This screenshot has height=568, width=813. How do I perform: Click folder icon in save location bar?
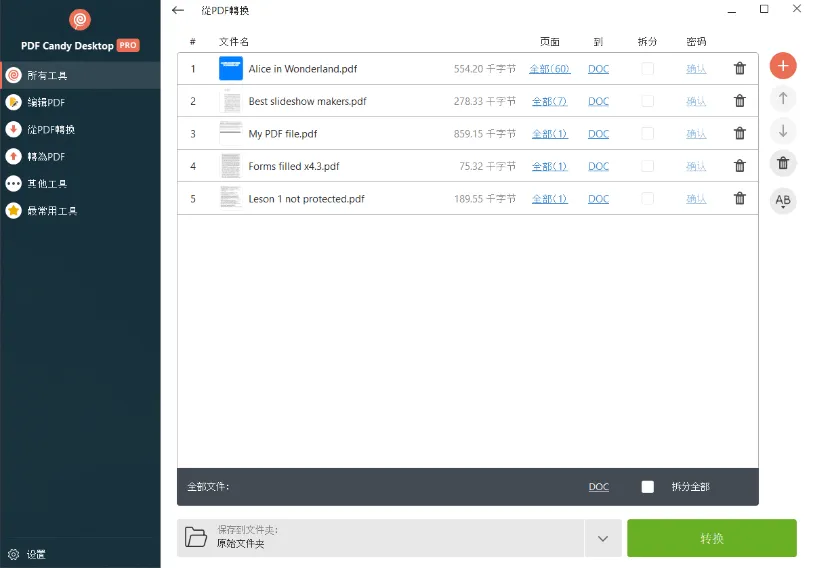tap(195, 537)
